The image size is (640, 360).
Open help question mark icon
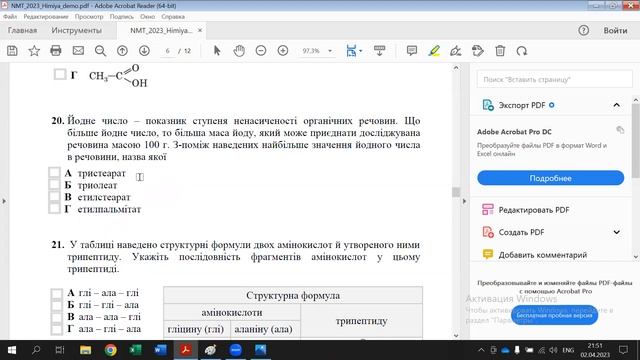coord(584,30)
